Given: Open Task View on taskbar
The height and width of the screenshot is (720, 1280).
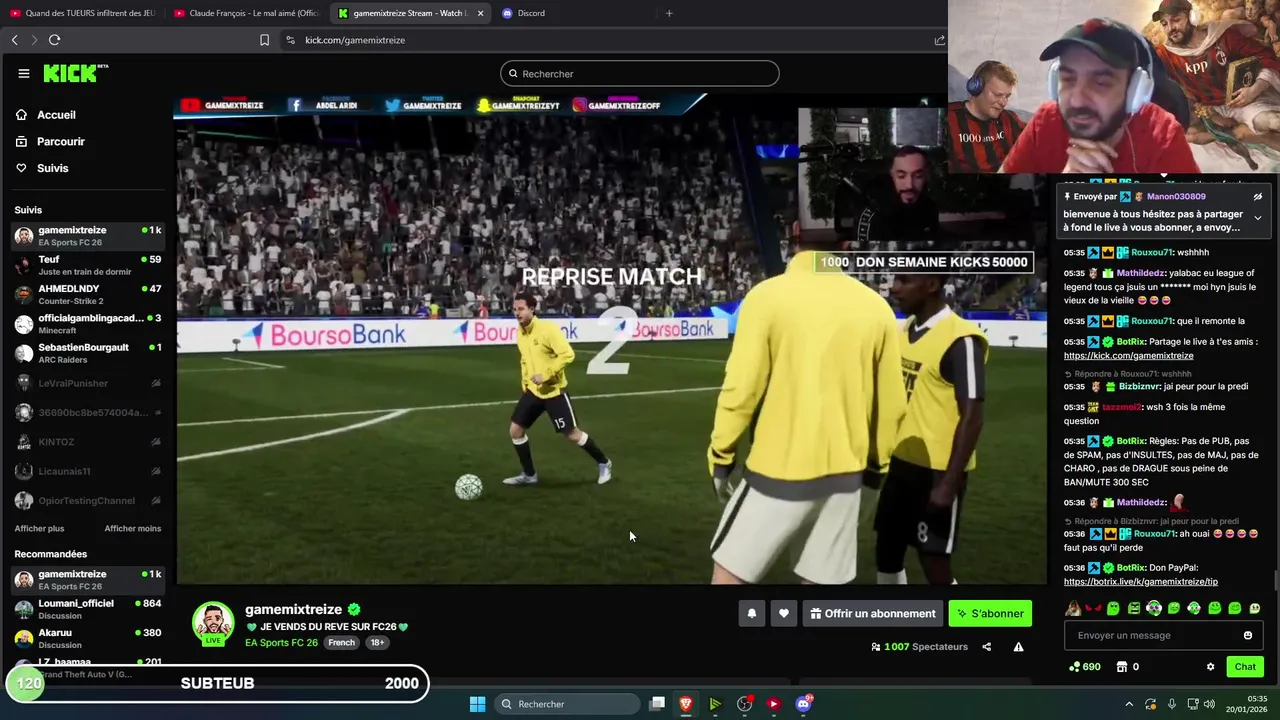Looking at the screenshot, I should [657, 704].
